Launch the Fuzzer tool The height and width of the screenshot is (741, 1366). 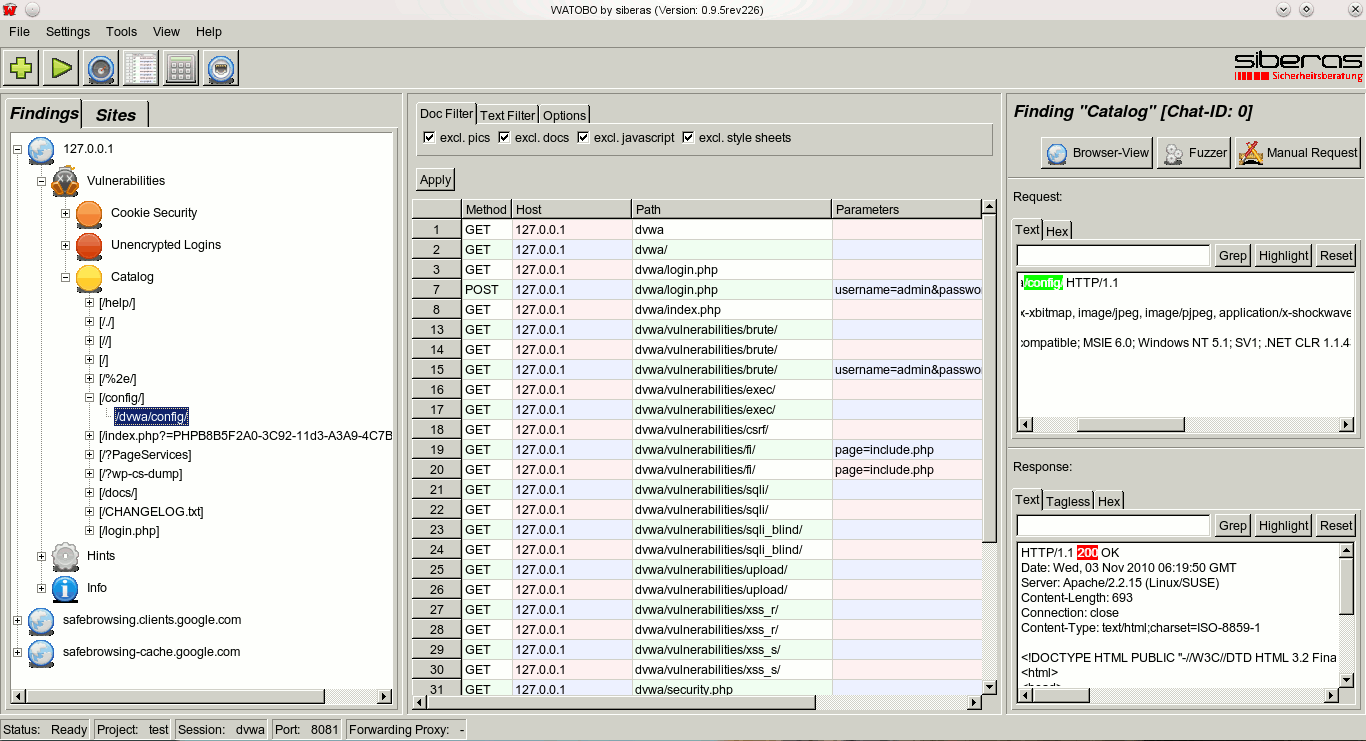click(x=1194, y=153)
